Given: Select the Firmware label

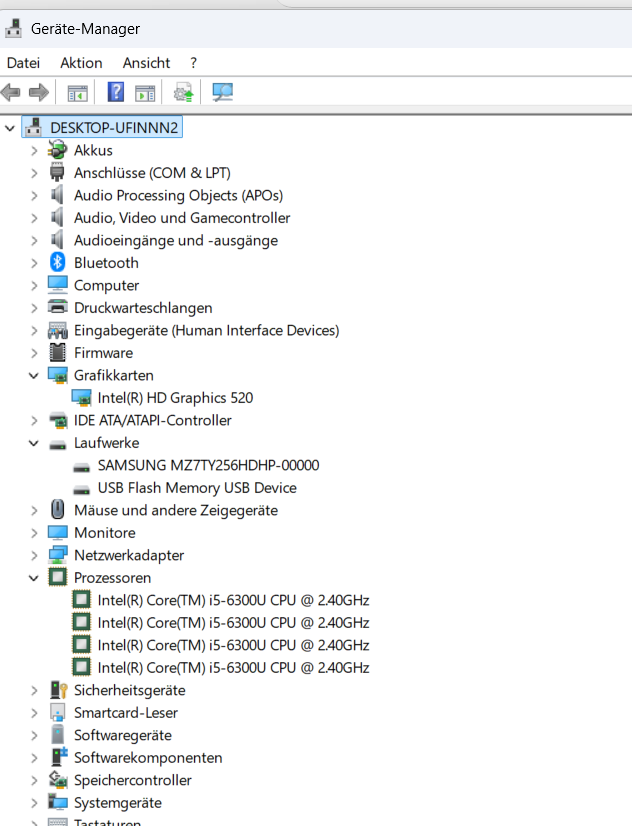Looking at the screenshot, I should 103,352.
